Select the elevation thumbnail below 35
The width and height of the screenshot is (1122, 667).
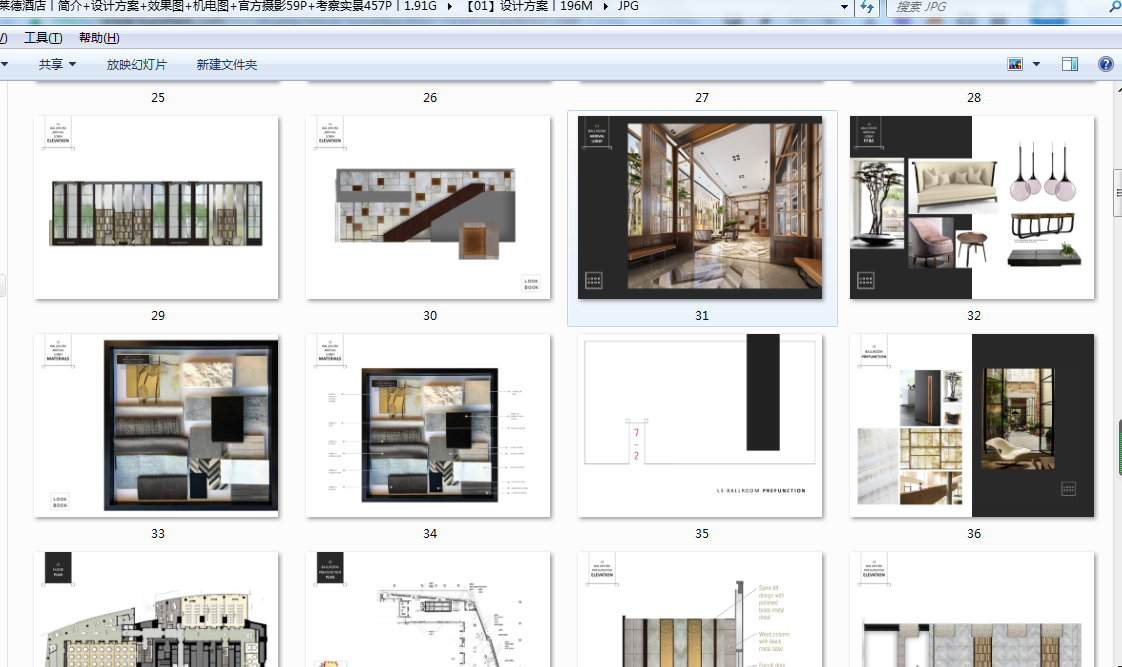(700, 609)
